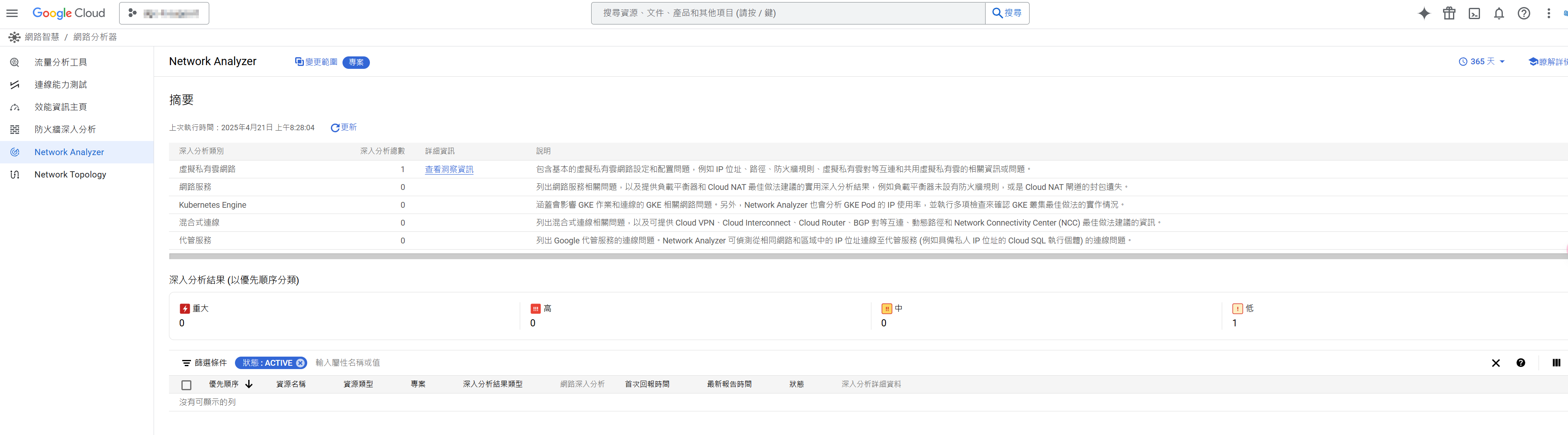The image size is (1568, 435).
Task: Click the 流量分析工具 sidebar icon
Action: pyautogui.click(x=15, y=62)
